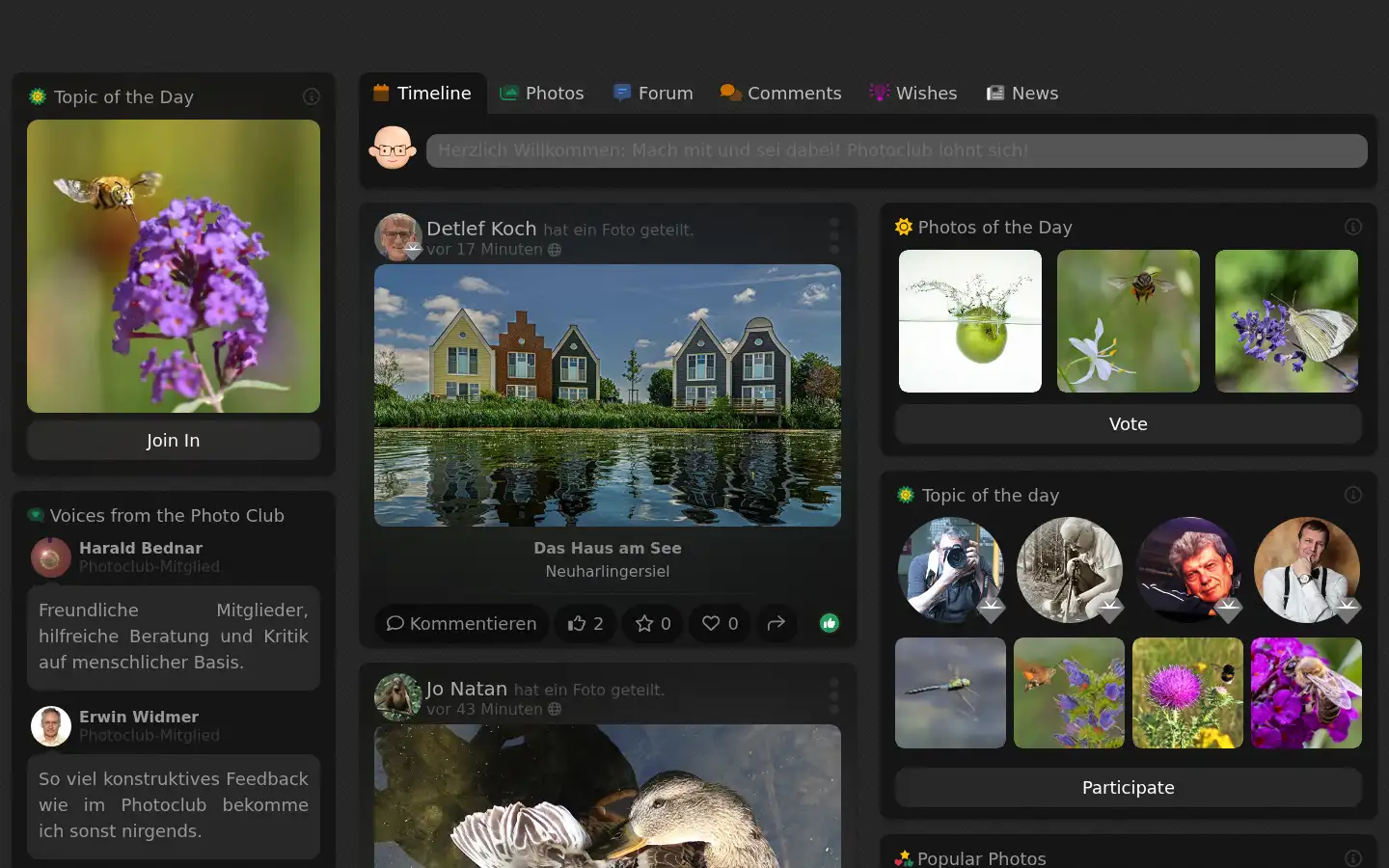Image resolution: width=1389 pixels, height=868 pixels.
Task: Open green apple splash photo of the day
Action: (x=970, y=321)
